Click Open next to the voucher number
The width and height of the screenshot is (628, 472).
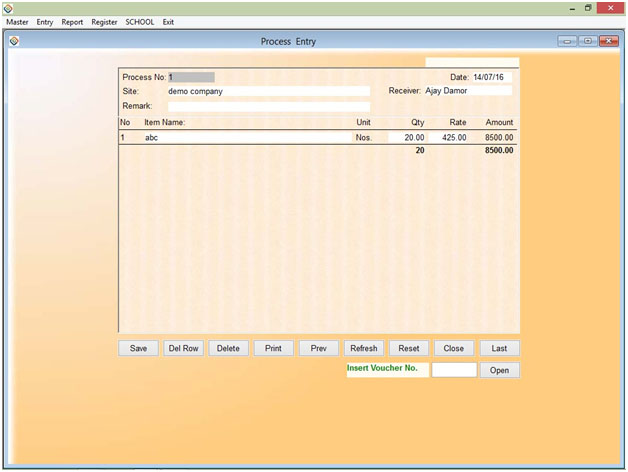pos(499,371)
